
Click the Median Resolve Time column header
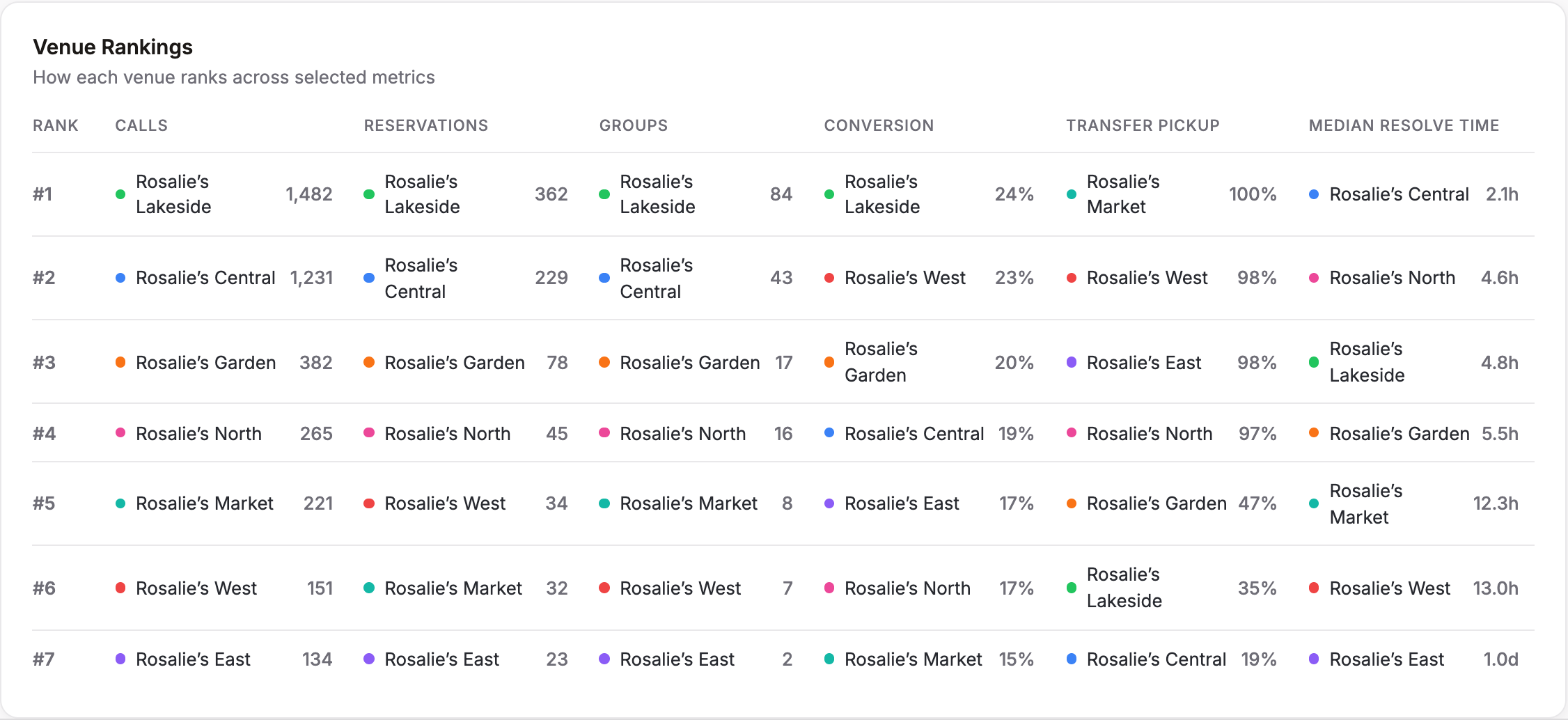pyautogui.click(x=1404, y=125)
